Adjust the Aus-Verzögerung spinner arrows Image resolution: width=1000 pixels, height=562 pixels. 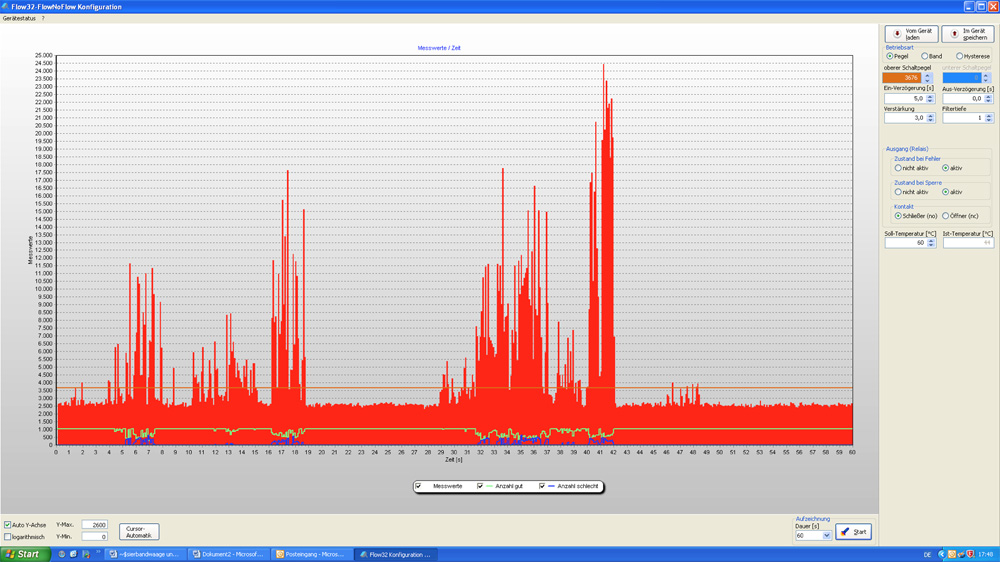989,99
